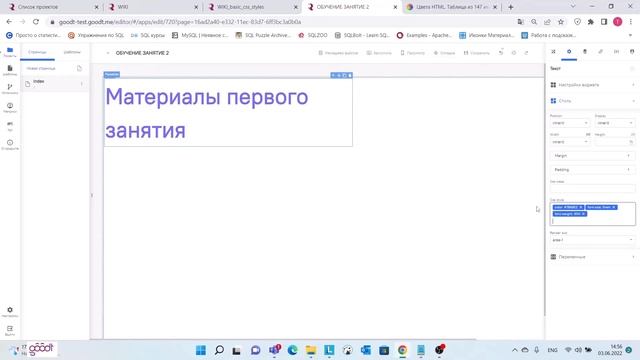
Task: Click the Предпросмотр preview toolbar button
Action: pyautogui.click(x=412, y=53)
